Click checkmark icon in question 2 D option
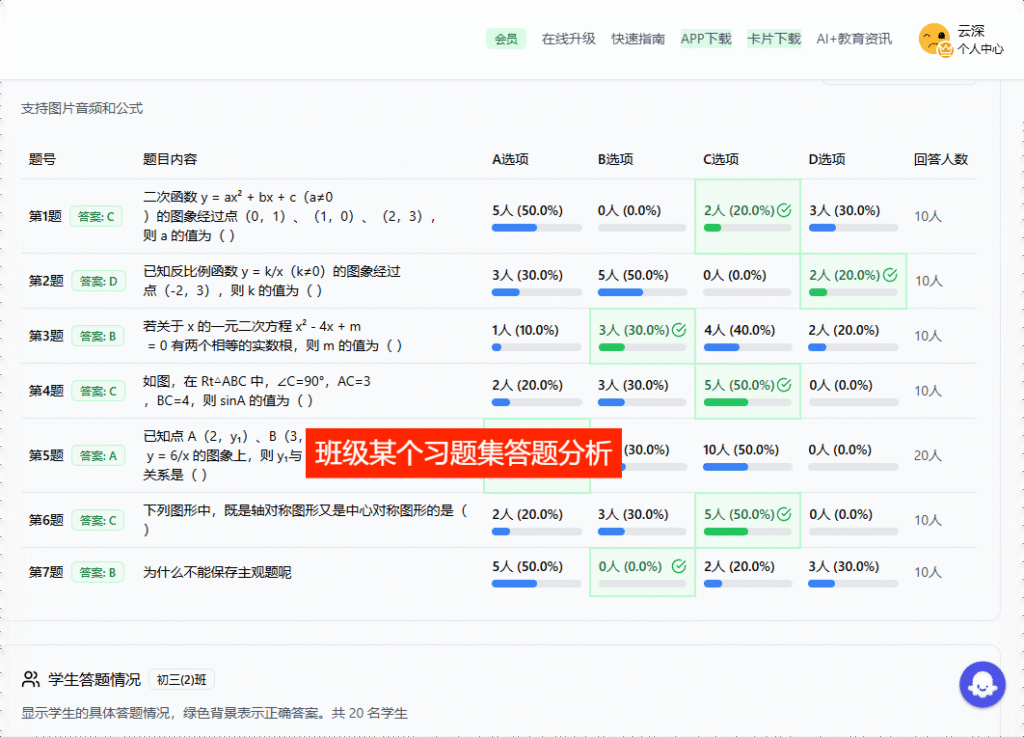1024x737 pixels. click(889, 275)
